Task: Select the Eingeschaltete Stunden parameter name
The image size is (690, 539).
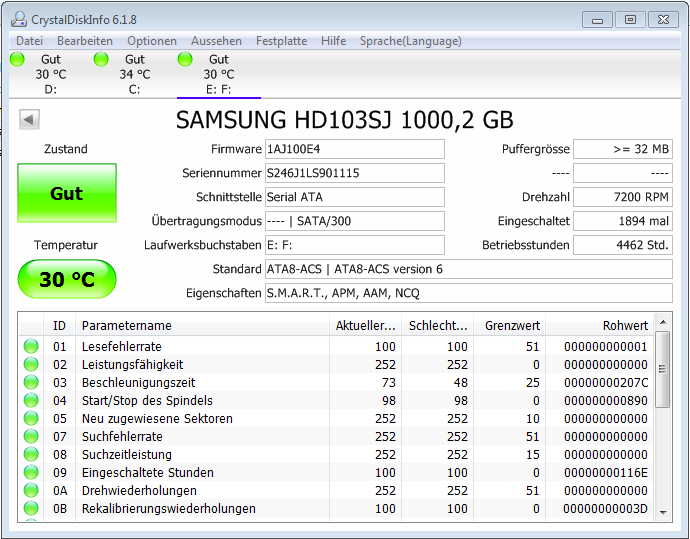Action: click(148, 473)
